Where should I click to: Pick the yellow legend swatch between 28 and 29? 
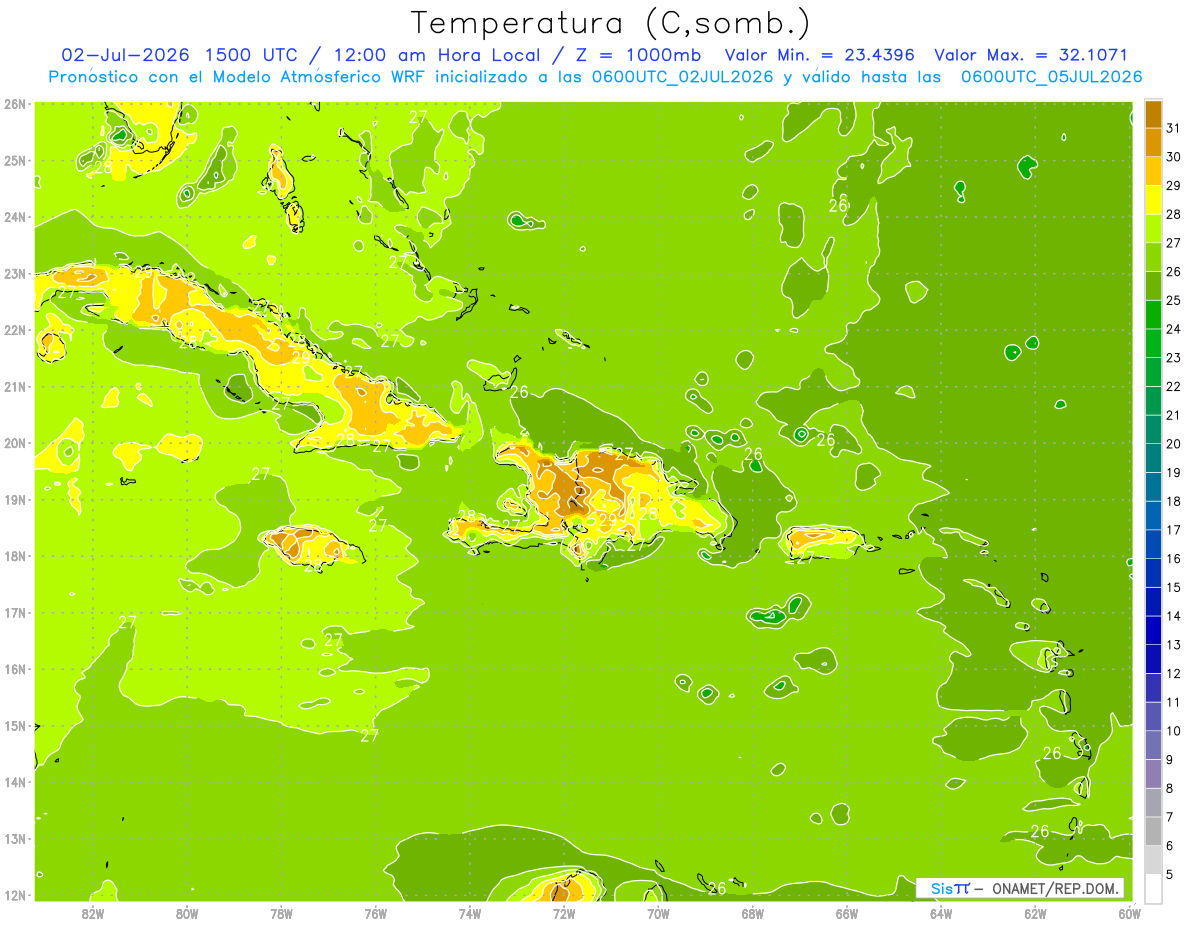pyautogui.click(x=1154, y=200)
